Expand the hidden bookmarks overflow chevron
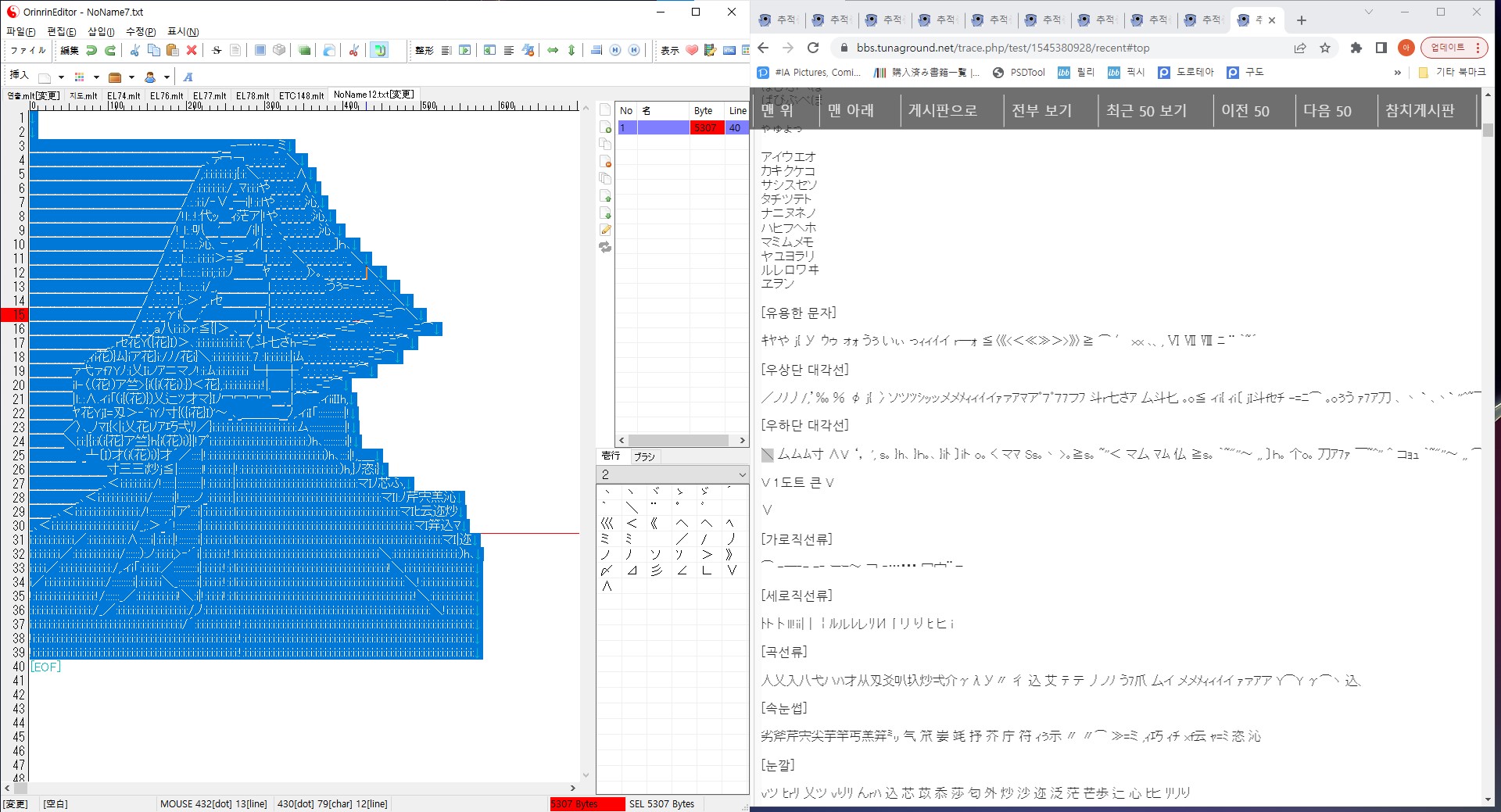 click(x=1397, y=73)
